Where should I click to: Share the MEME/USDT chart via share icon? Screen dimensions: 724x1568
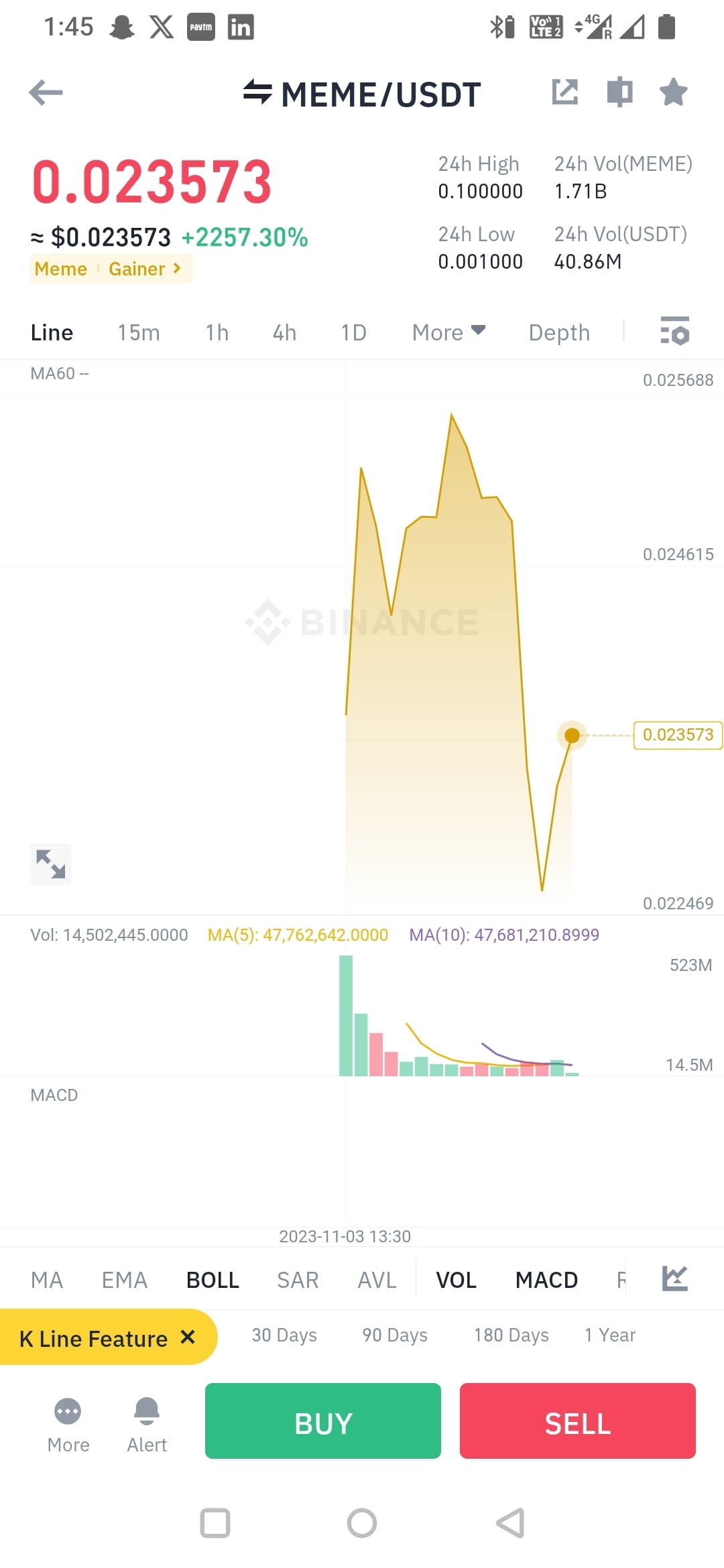(x=566, y=92)
